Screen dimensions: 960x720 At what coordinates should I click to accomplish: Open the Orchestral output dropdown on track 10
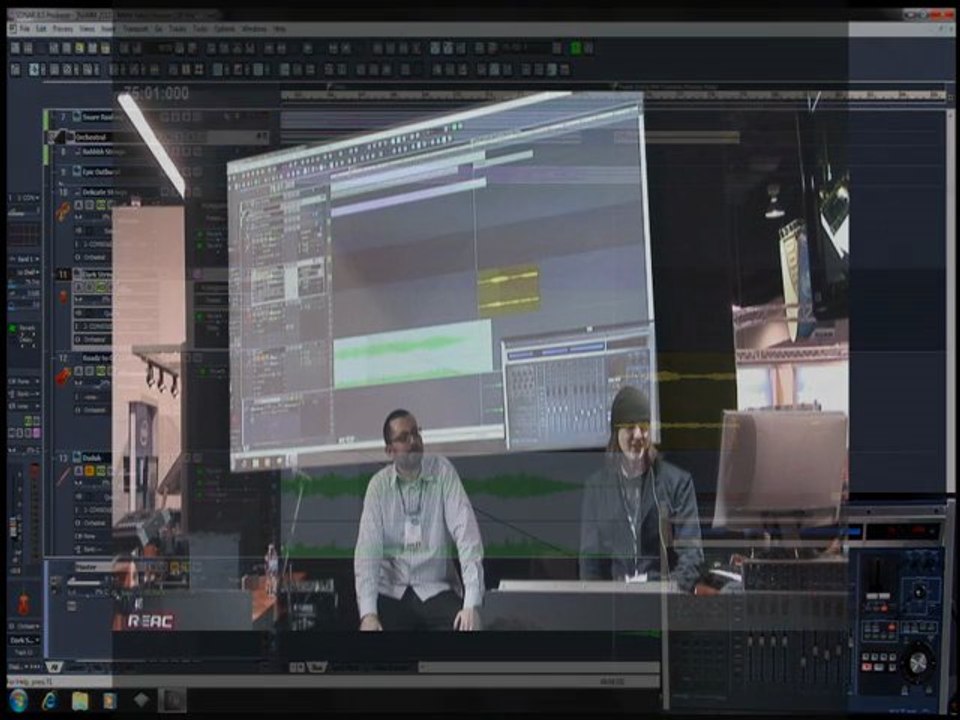click(93, 258)
